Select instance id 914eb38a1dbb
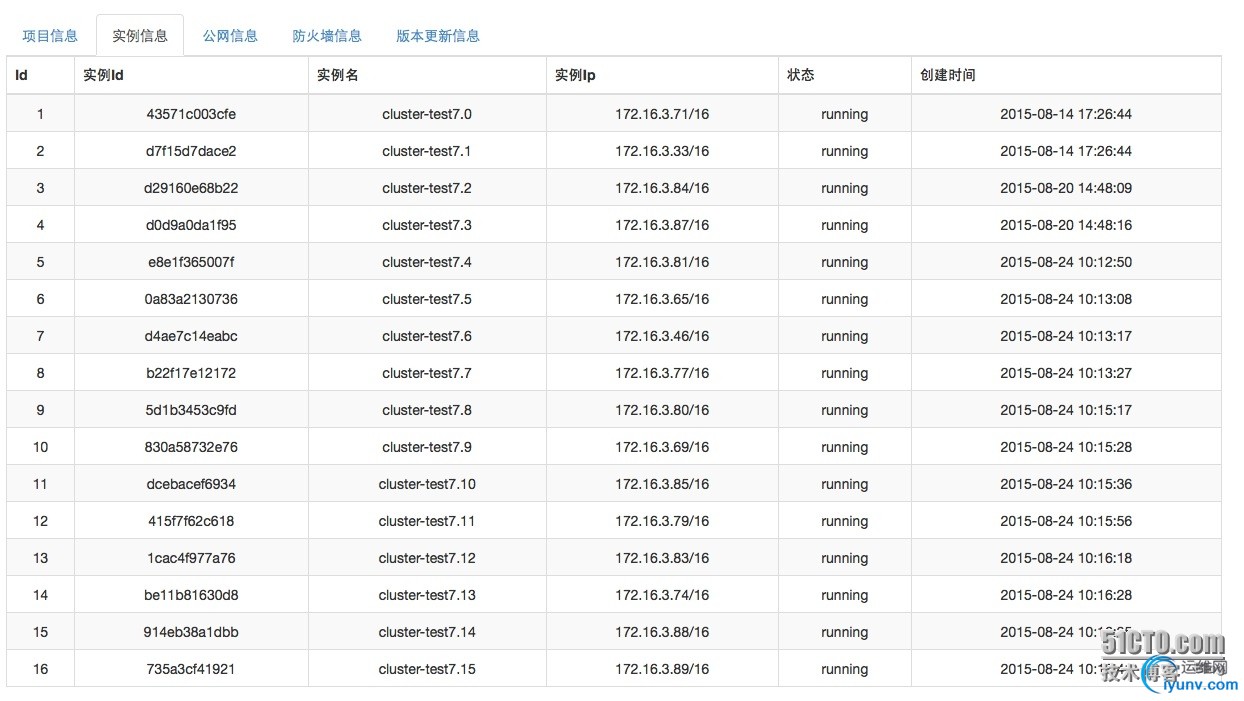The height and width of the screenshot is (701, 1244). point(191,632)
